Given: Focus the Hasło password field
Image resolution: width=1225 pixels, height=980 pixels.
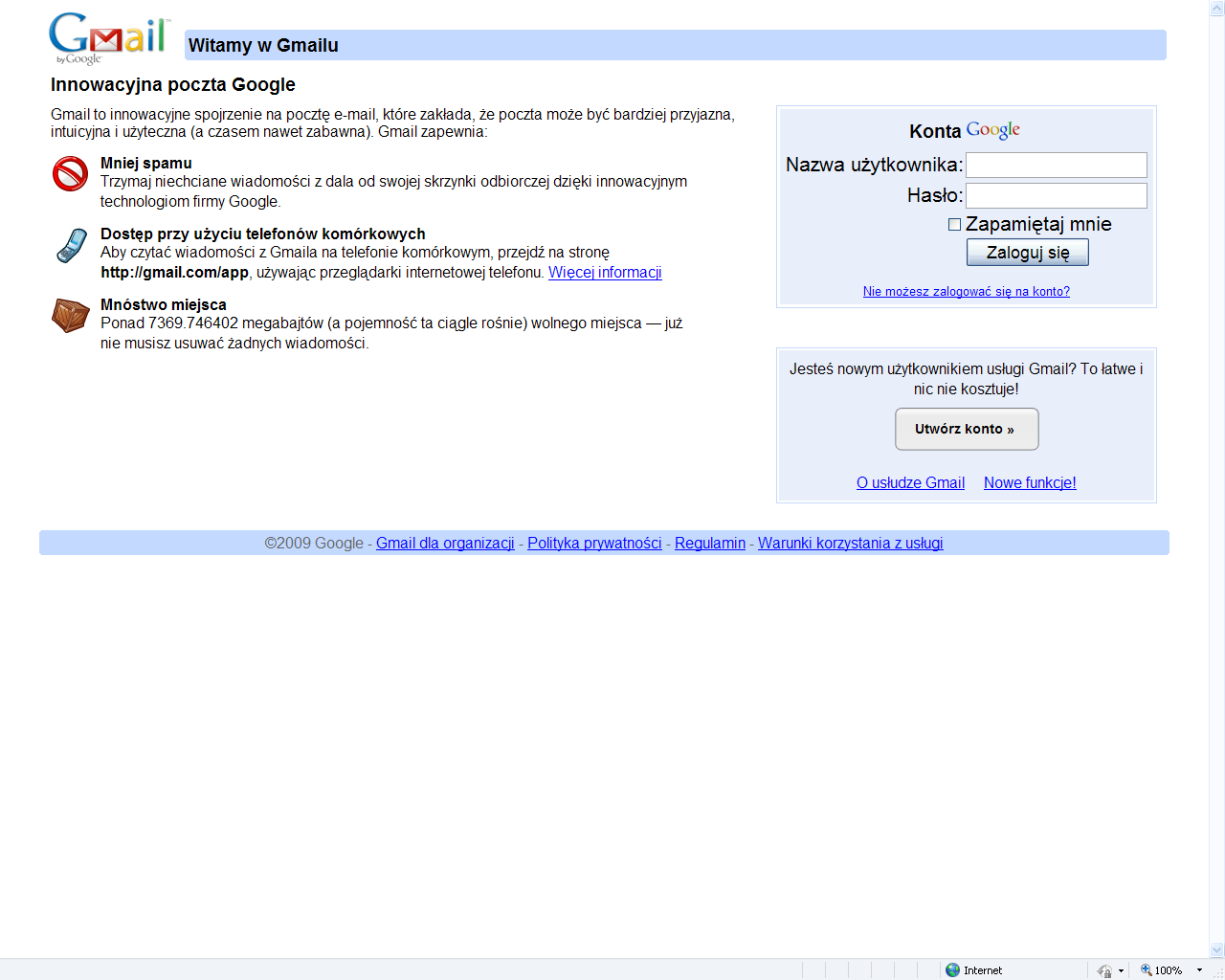Looking at the screenshot, I should pyautogui.click(x=1057, y=196).
